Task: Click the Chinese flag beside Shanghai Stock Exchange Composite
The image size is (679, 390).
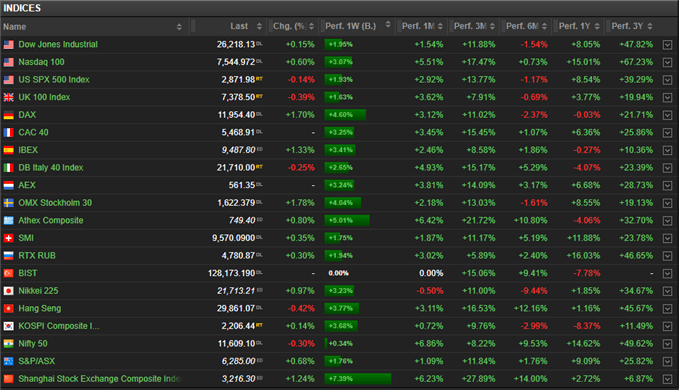Action: 9,379
